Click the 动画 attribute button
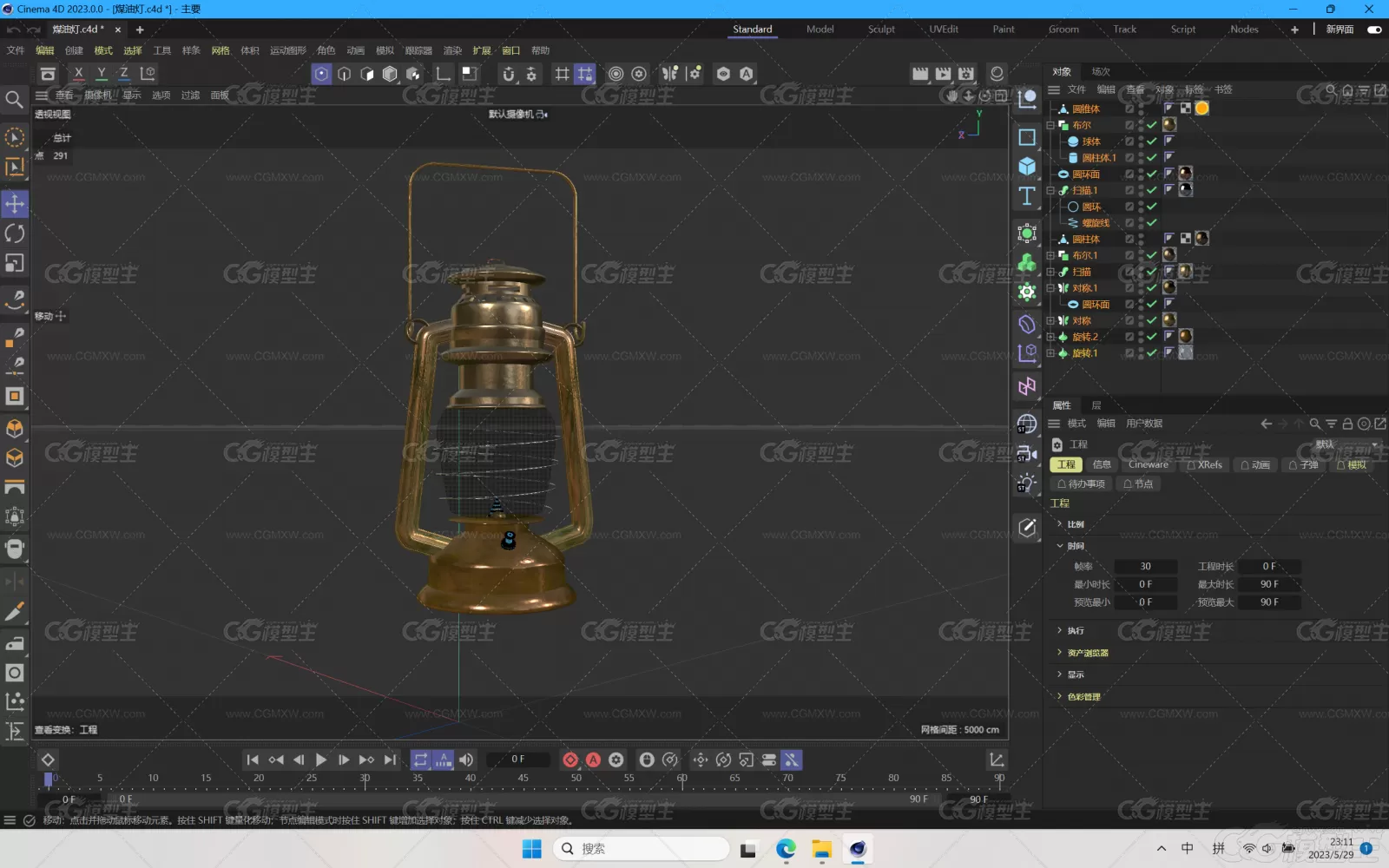The height and width of the screenshot is (868, 1389). (x=1254, y=465)
